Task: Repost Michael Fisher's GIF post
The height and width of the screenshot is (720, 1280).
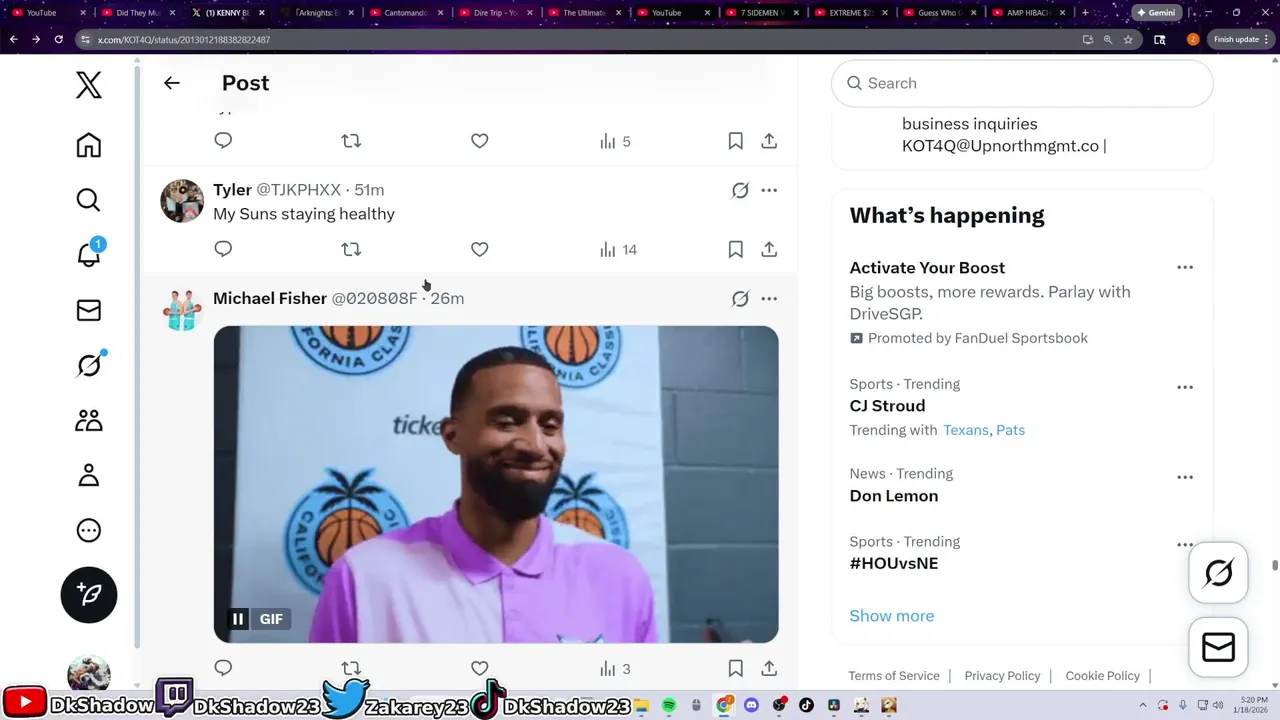Action: coord(351,668)
